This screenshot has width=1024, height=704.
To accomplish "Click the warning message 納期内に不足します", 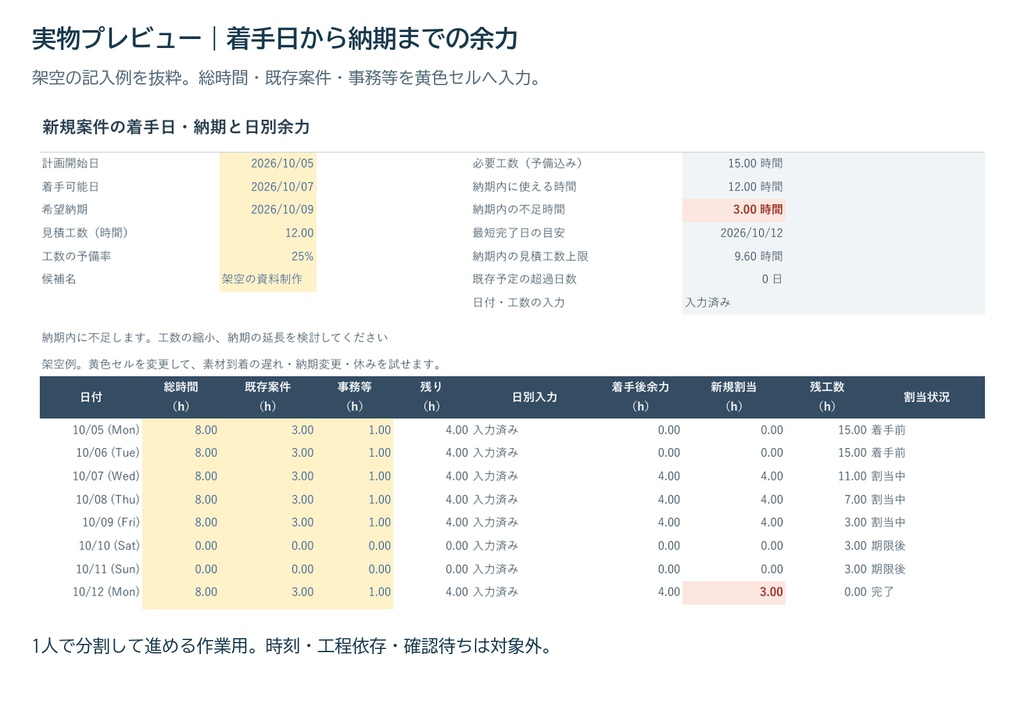I will pos(215,338).
